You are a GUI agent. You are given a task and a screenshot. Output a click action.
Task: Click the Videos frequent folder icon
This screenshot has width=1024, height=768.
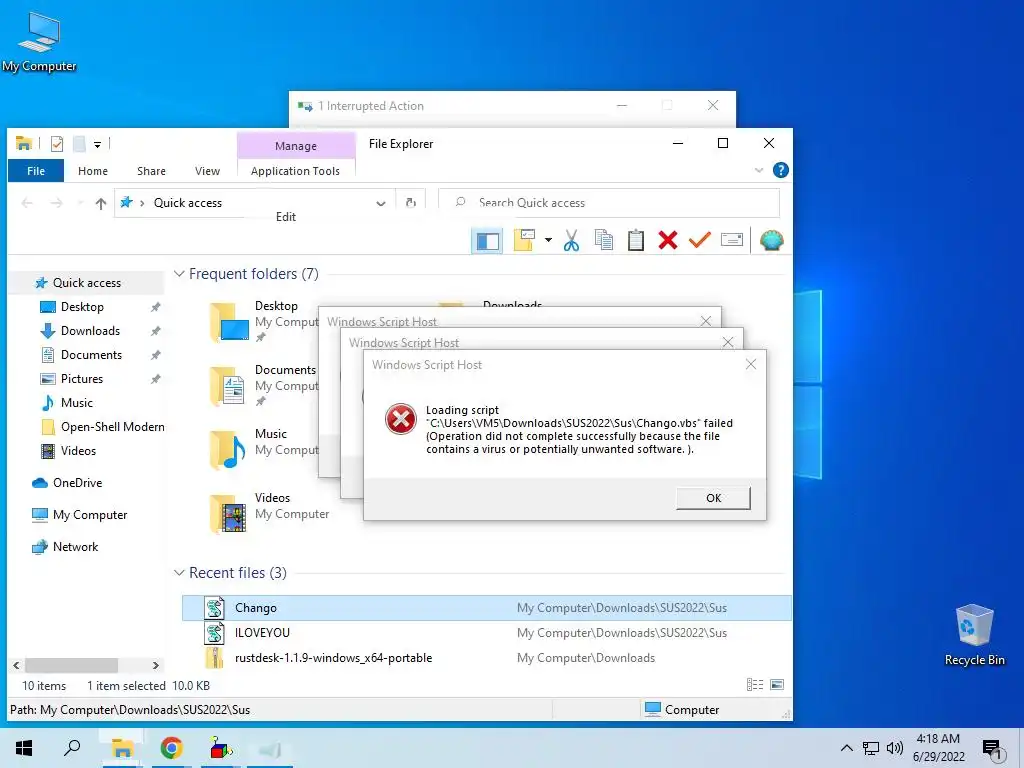tap(228, 514)
